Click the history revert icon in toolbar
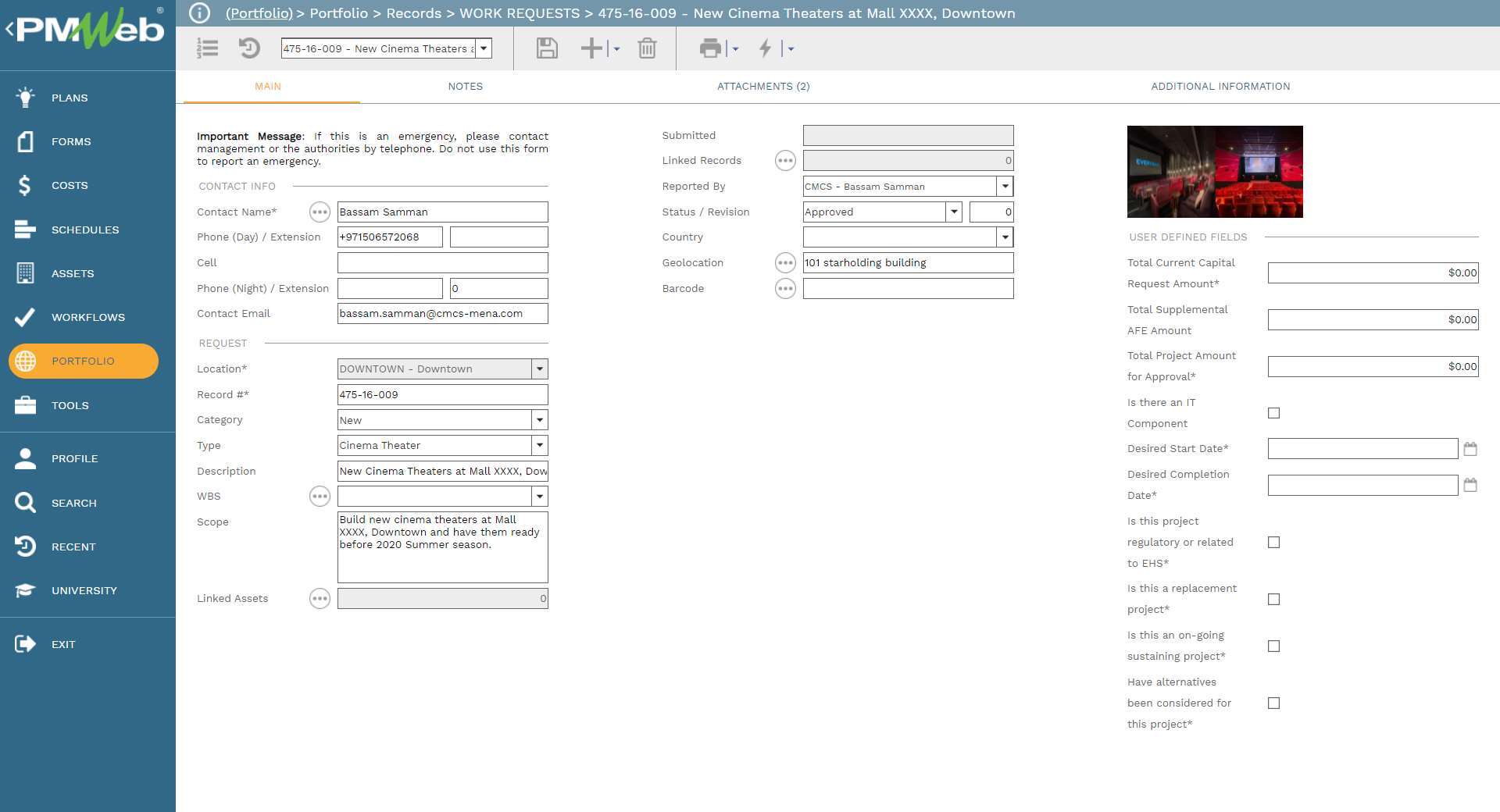 tap(249, 48)
